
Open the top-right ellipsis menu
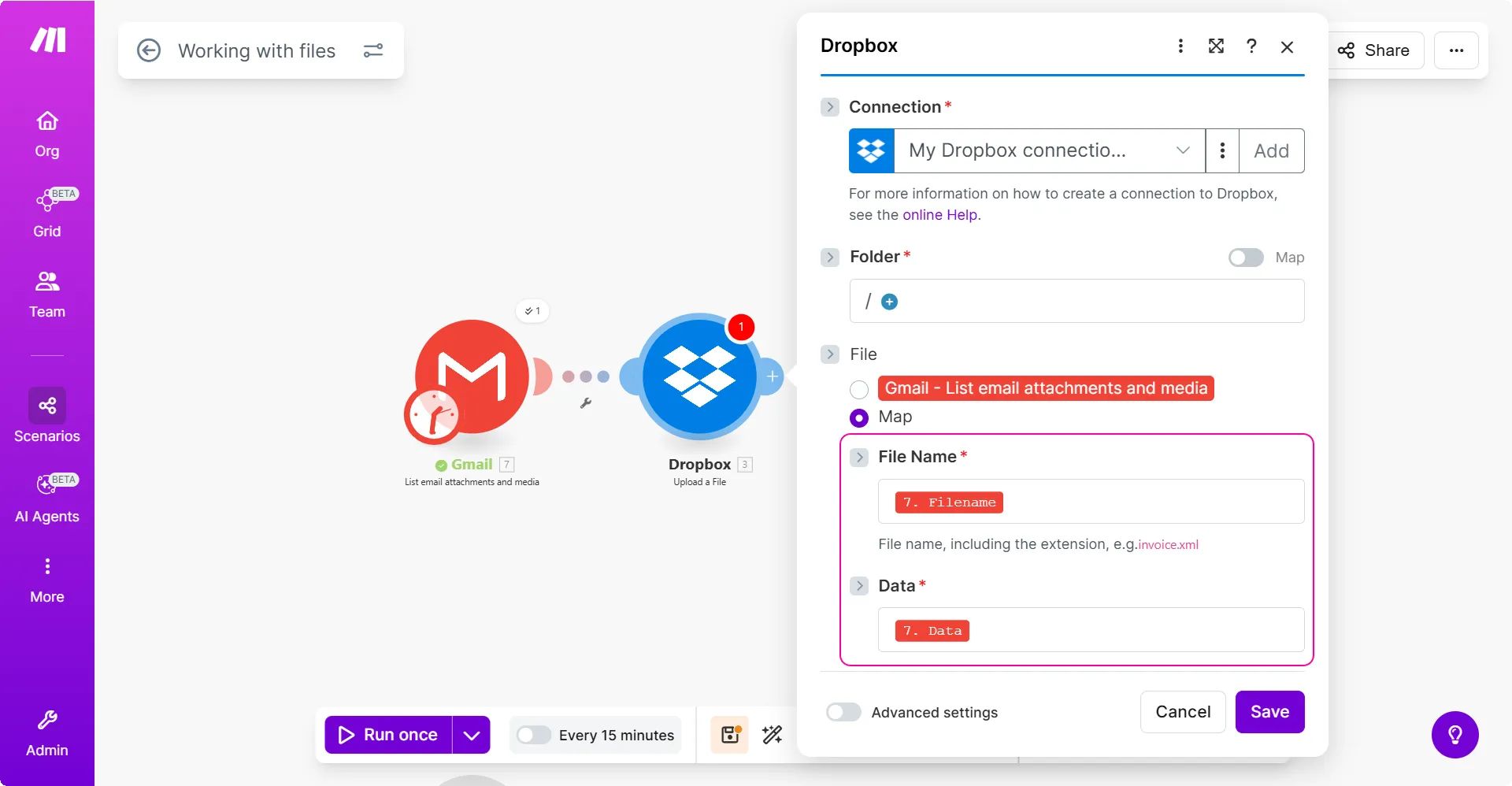click(1457, 50)
